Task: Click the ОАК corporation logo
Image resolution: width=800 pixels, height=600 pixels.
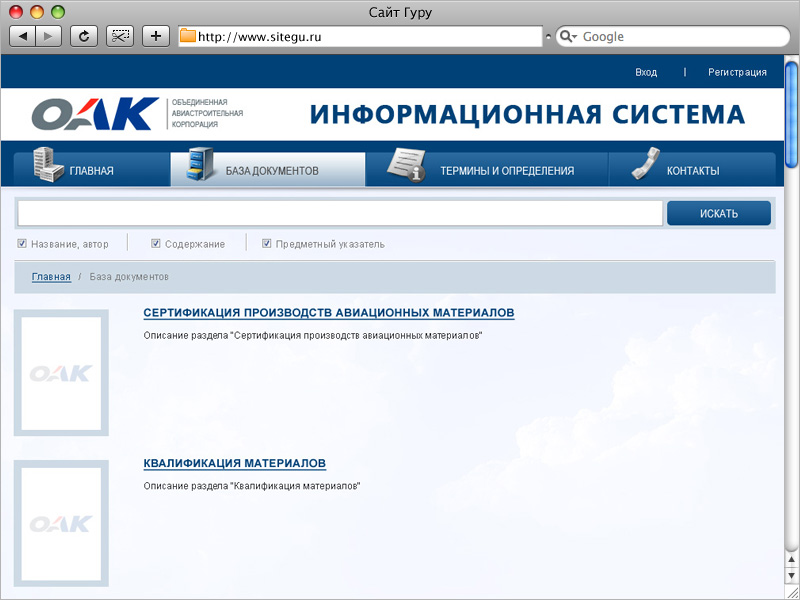Action: [95, 114]
